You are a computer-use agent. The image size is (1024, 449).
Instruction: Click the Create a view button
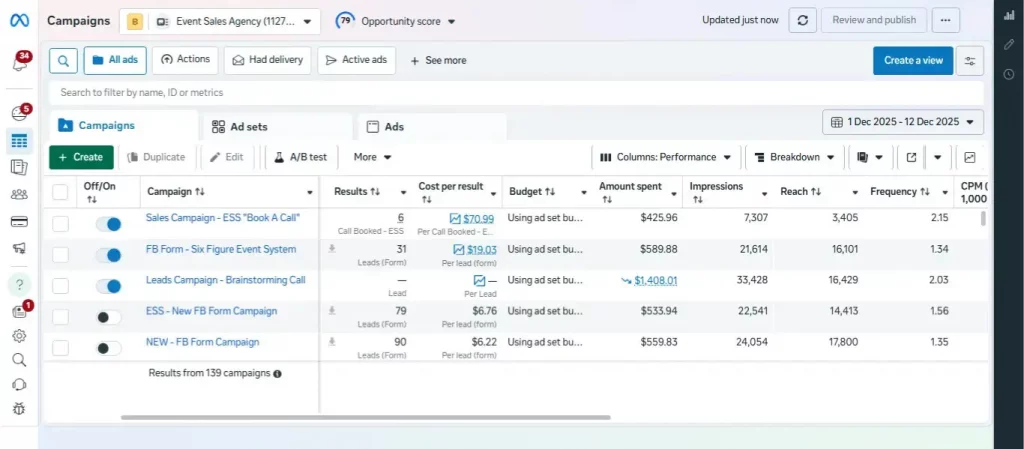click(912, 60)
